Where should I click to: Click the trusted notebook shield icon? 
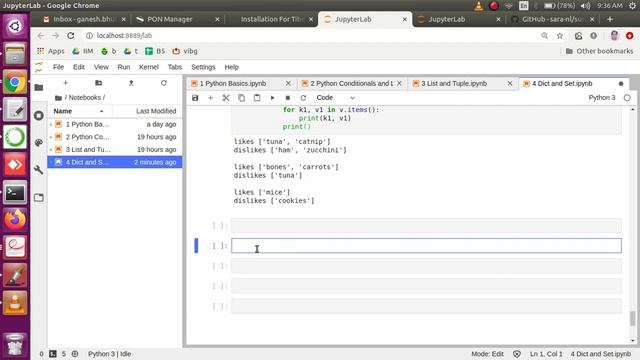pos(517,354)
